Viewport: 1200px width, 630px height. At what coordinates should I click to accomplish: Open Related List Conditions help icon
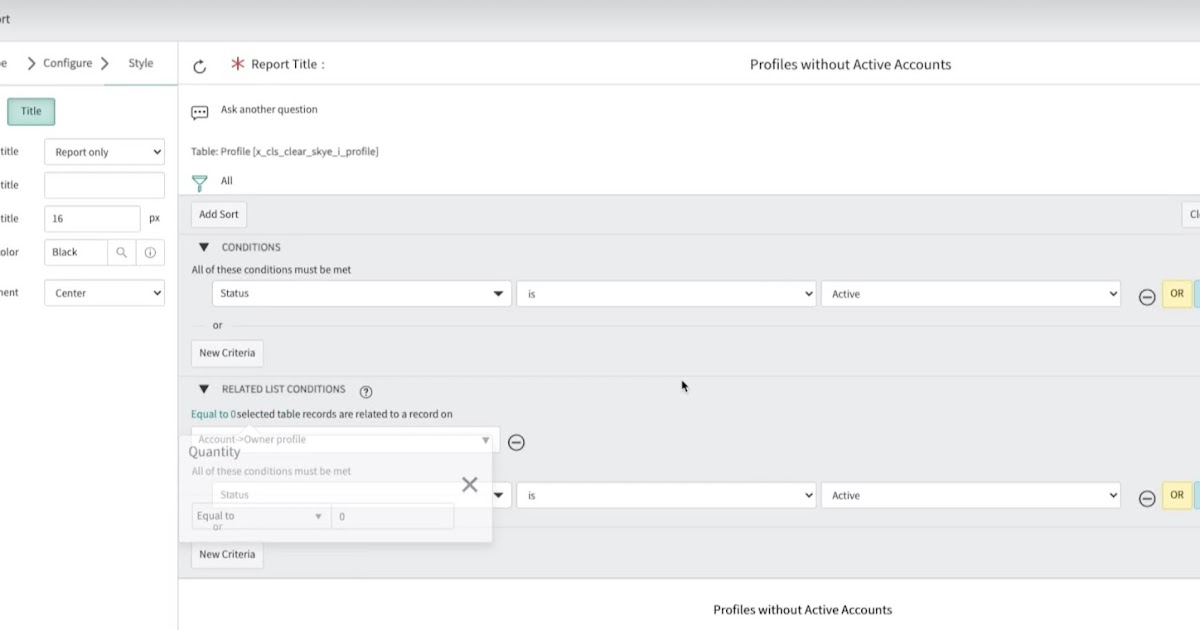(366, 391)
